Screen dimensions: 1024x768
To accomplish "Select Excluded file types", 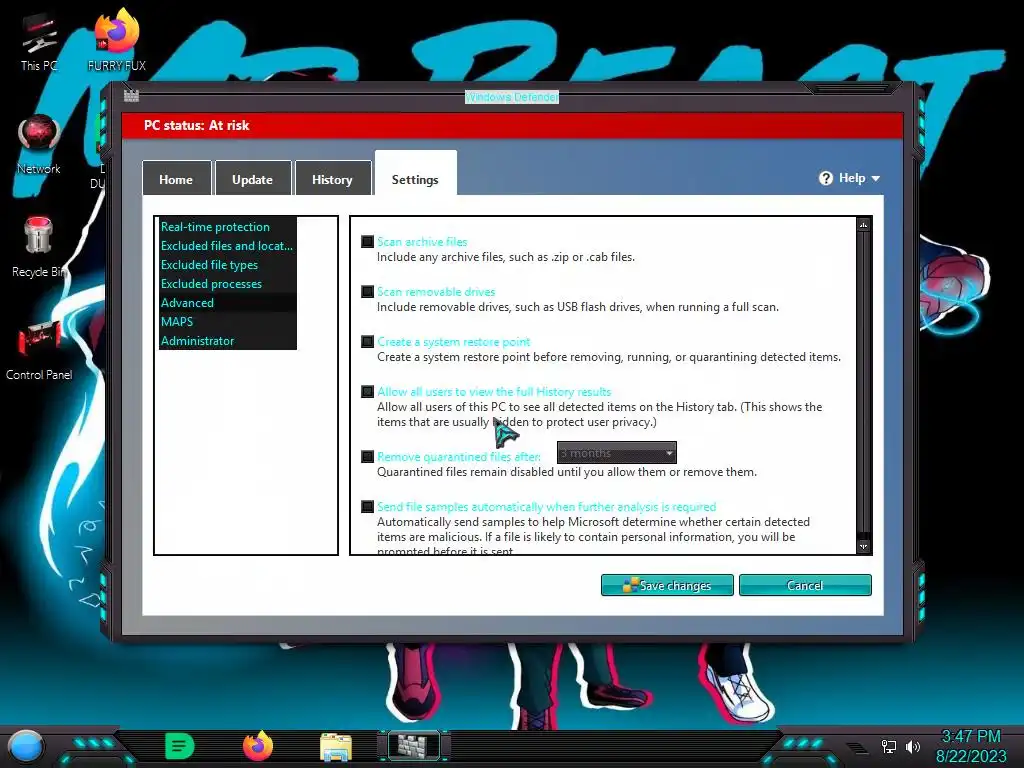I will click(x=228, y=264).
